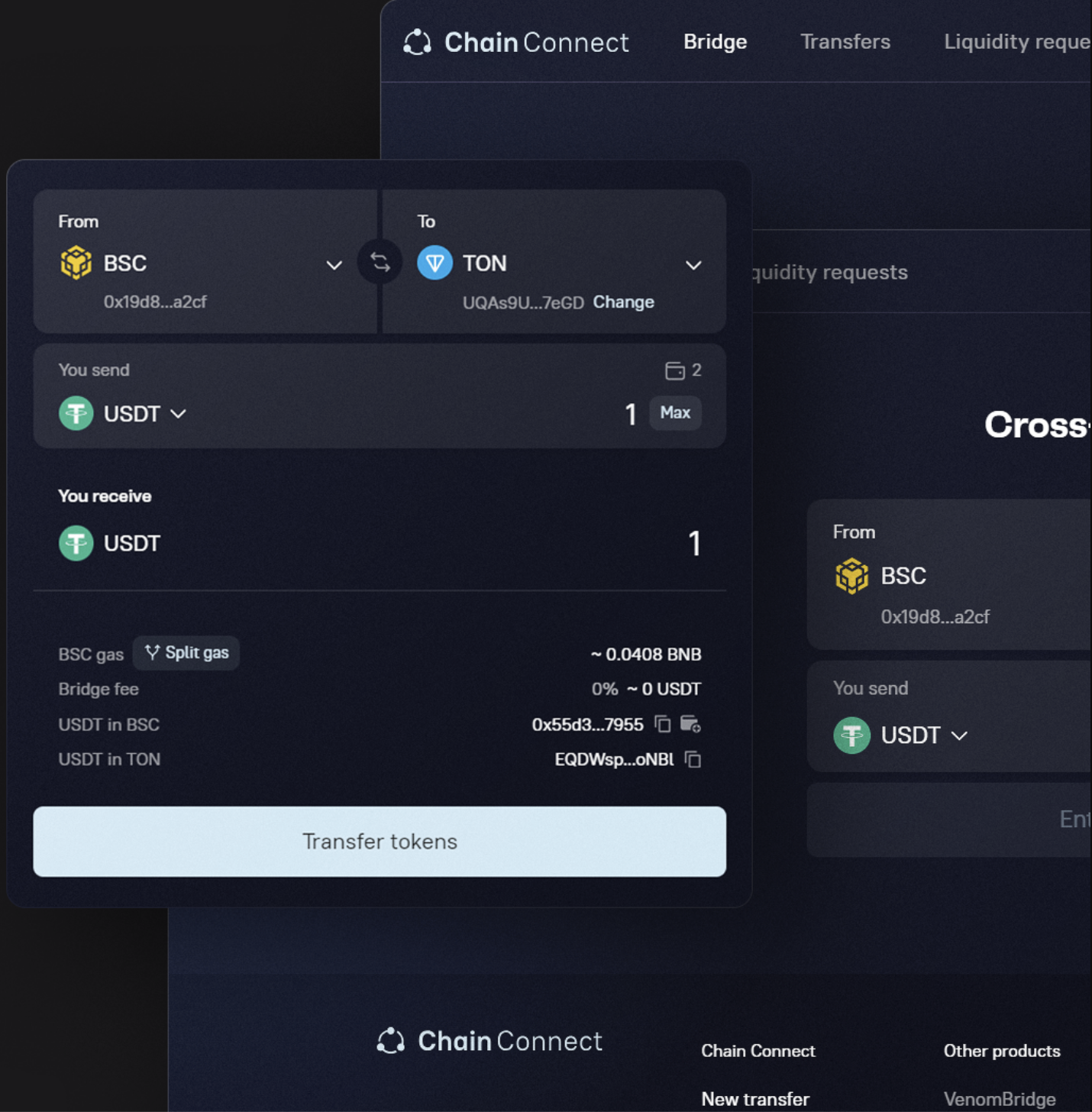
Task: Expand the To TON network dropdown
Action: click(x=693, y=265)
